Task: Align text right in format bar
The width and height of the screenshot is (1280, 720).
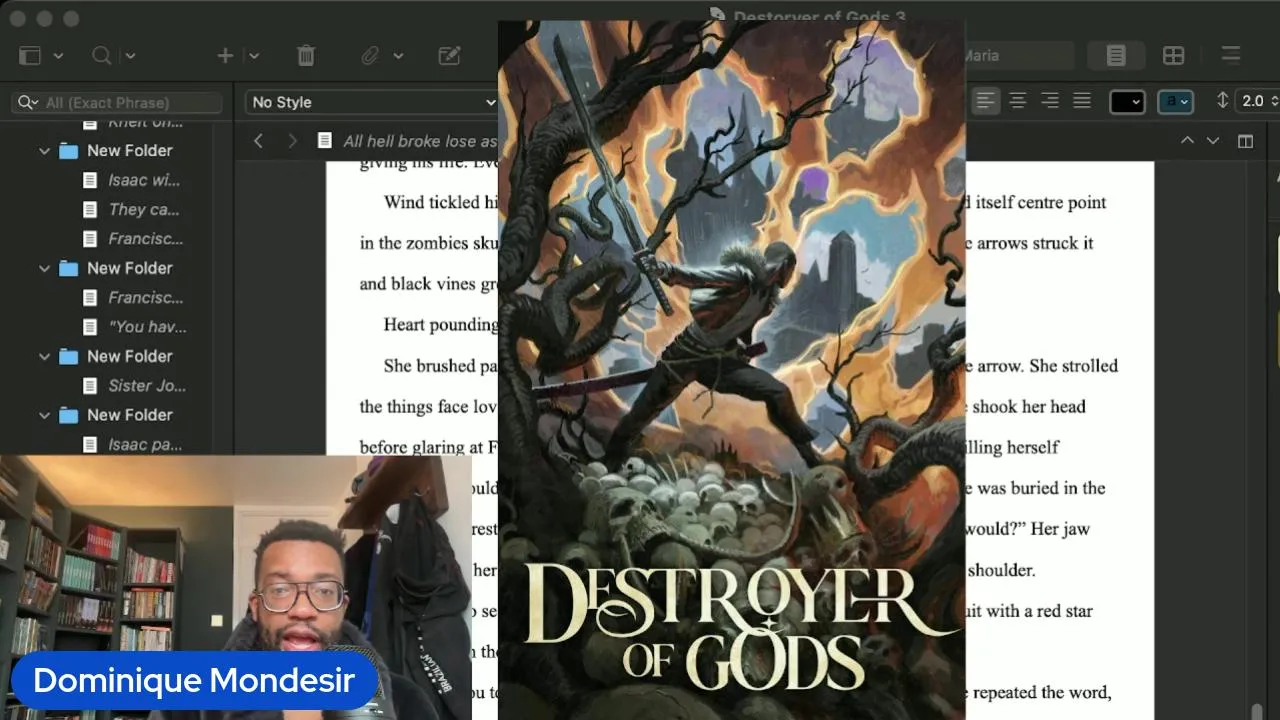Action: coord(1050,101)
